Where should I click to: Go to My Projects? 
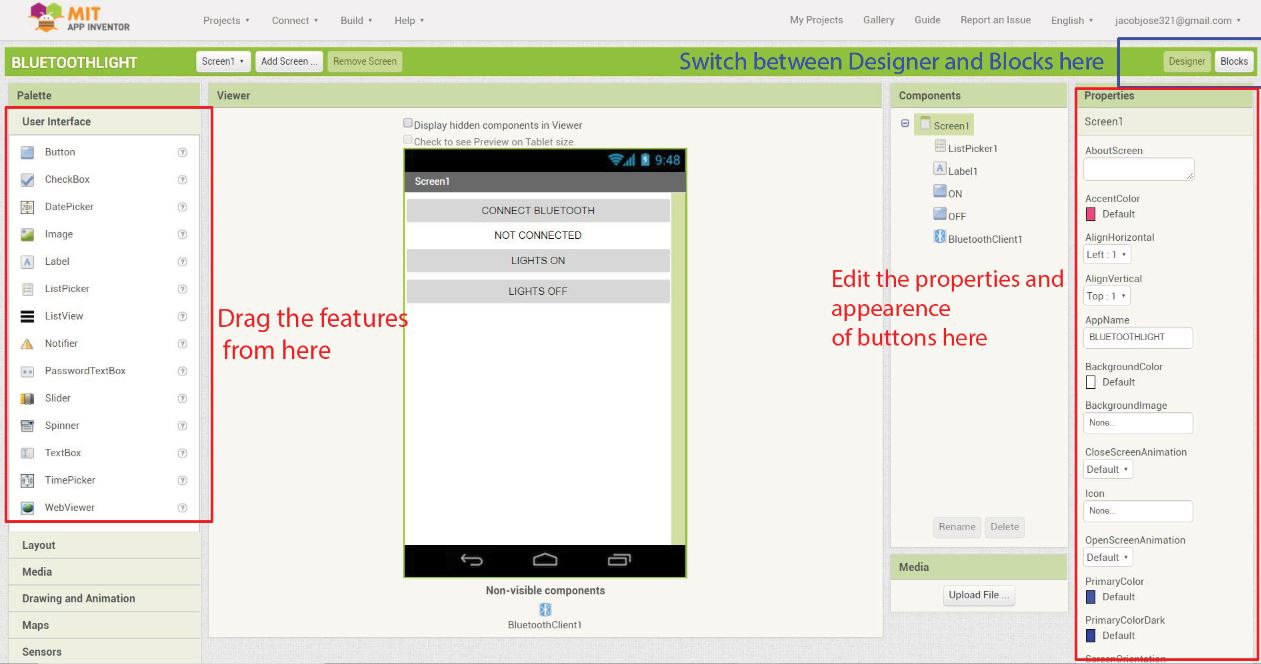pyautogui.click(x=816, y=20)
